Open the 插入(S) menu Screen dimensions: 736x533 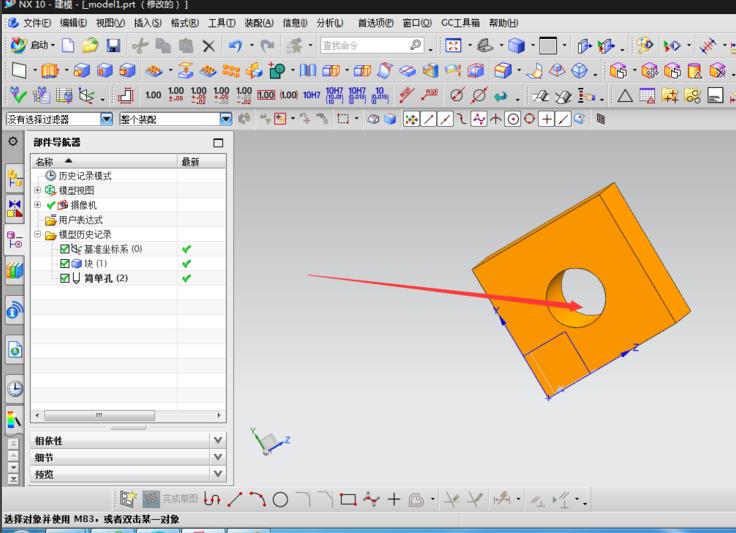tap(147, 22)
